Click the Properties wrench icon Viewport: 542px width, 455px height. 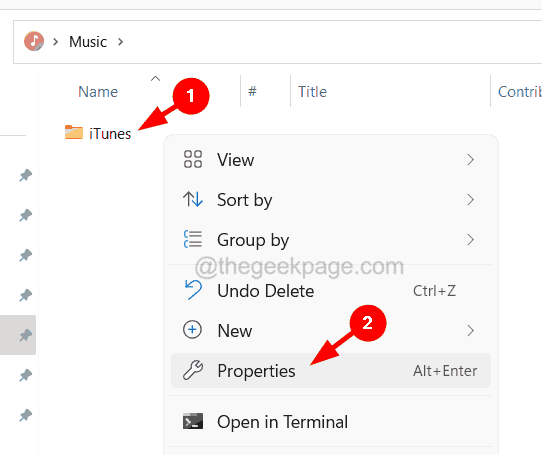click(x=193, y=370)
